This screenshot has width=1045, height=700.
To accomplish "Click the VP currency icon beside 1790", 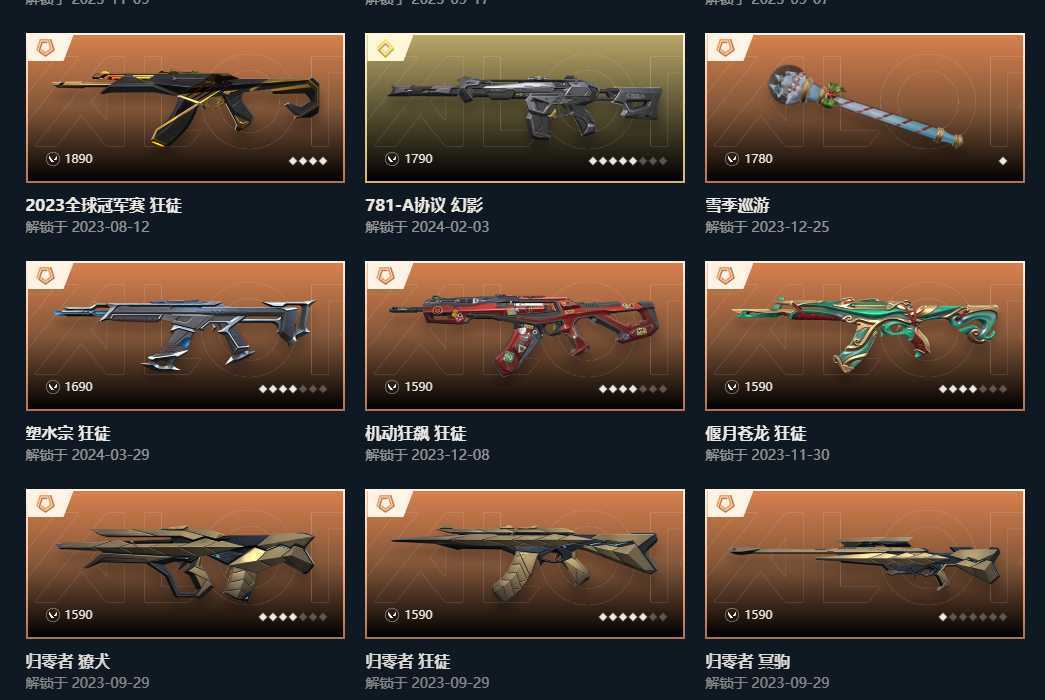I will pos(392,159).
